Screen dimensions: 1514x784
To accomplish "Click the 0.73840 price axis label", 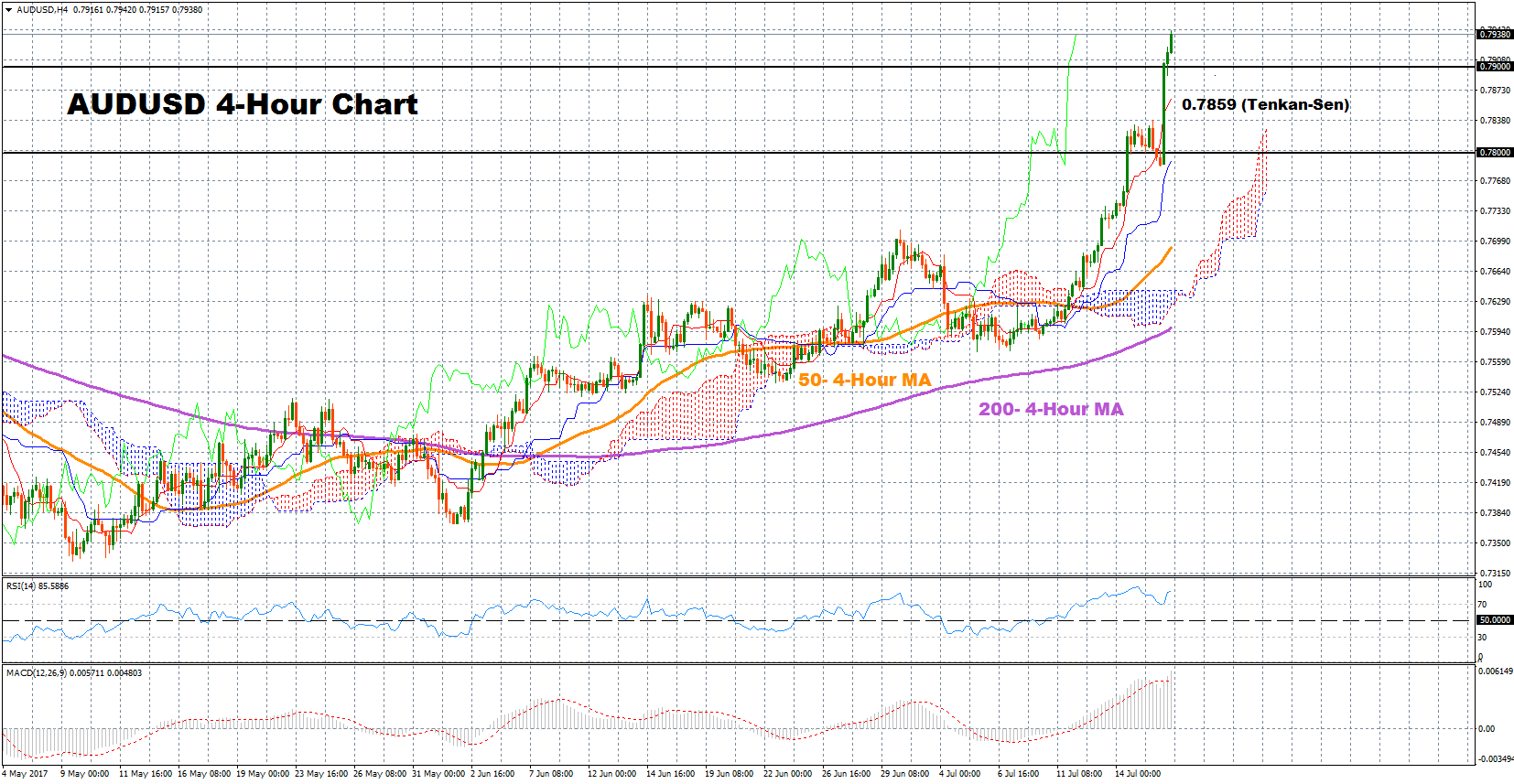I will [x=1495, y=513].
